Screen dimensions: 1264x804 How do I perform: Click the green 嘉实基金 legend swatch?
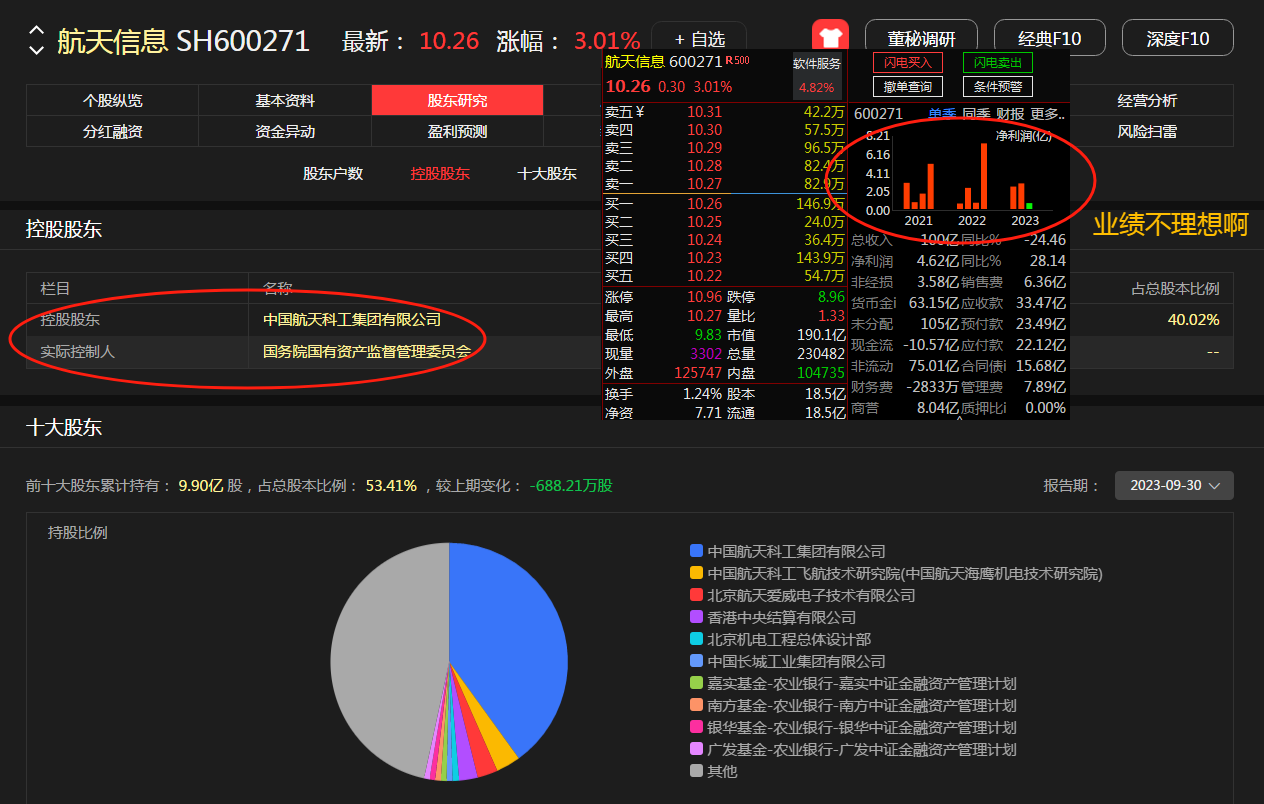coord(697,683)
